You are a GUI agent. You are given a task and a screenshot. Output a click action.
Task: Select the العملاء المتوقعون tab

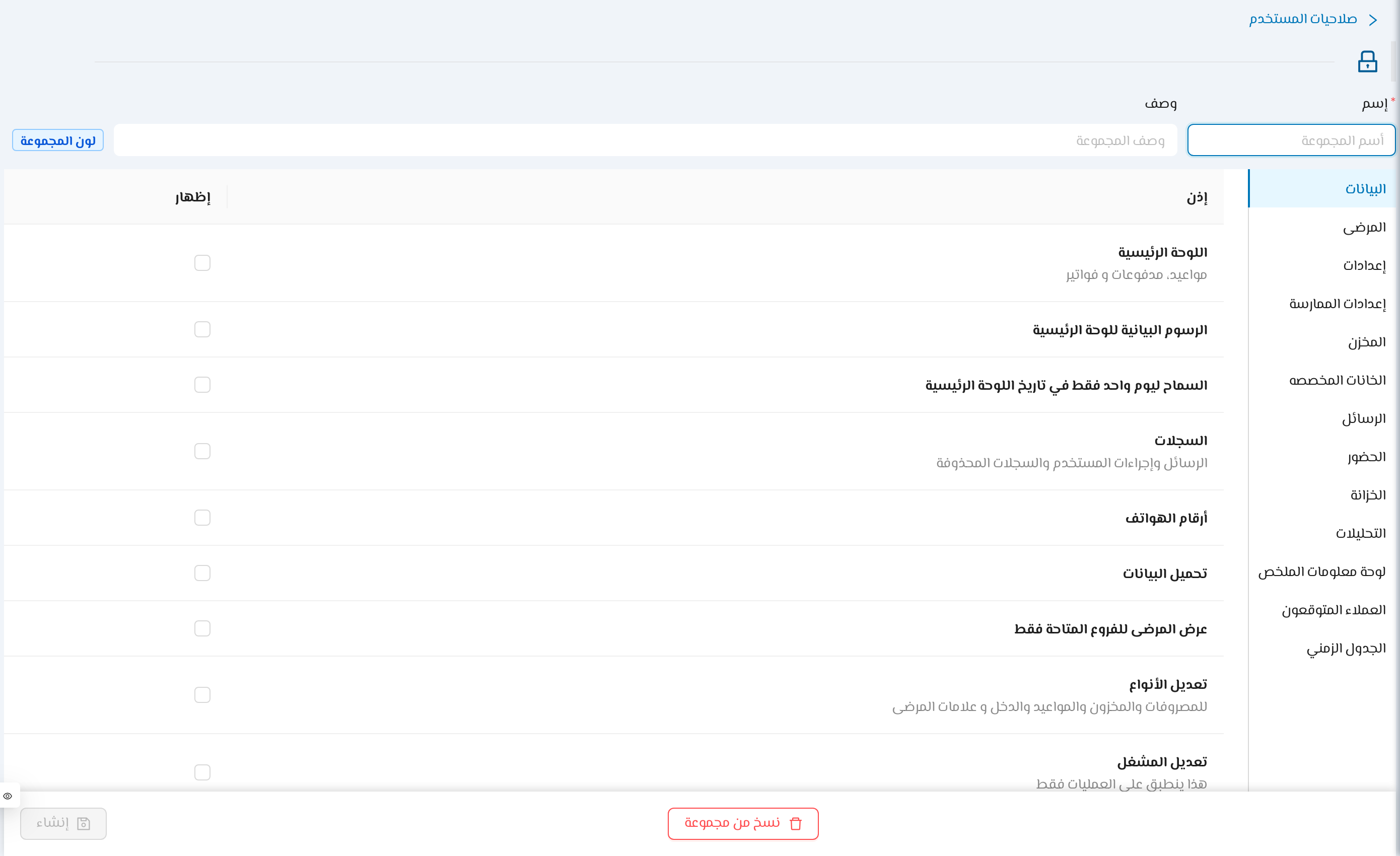(x=1323, y=610)
